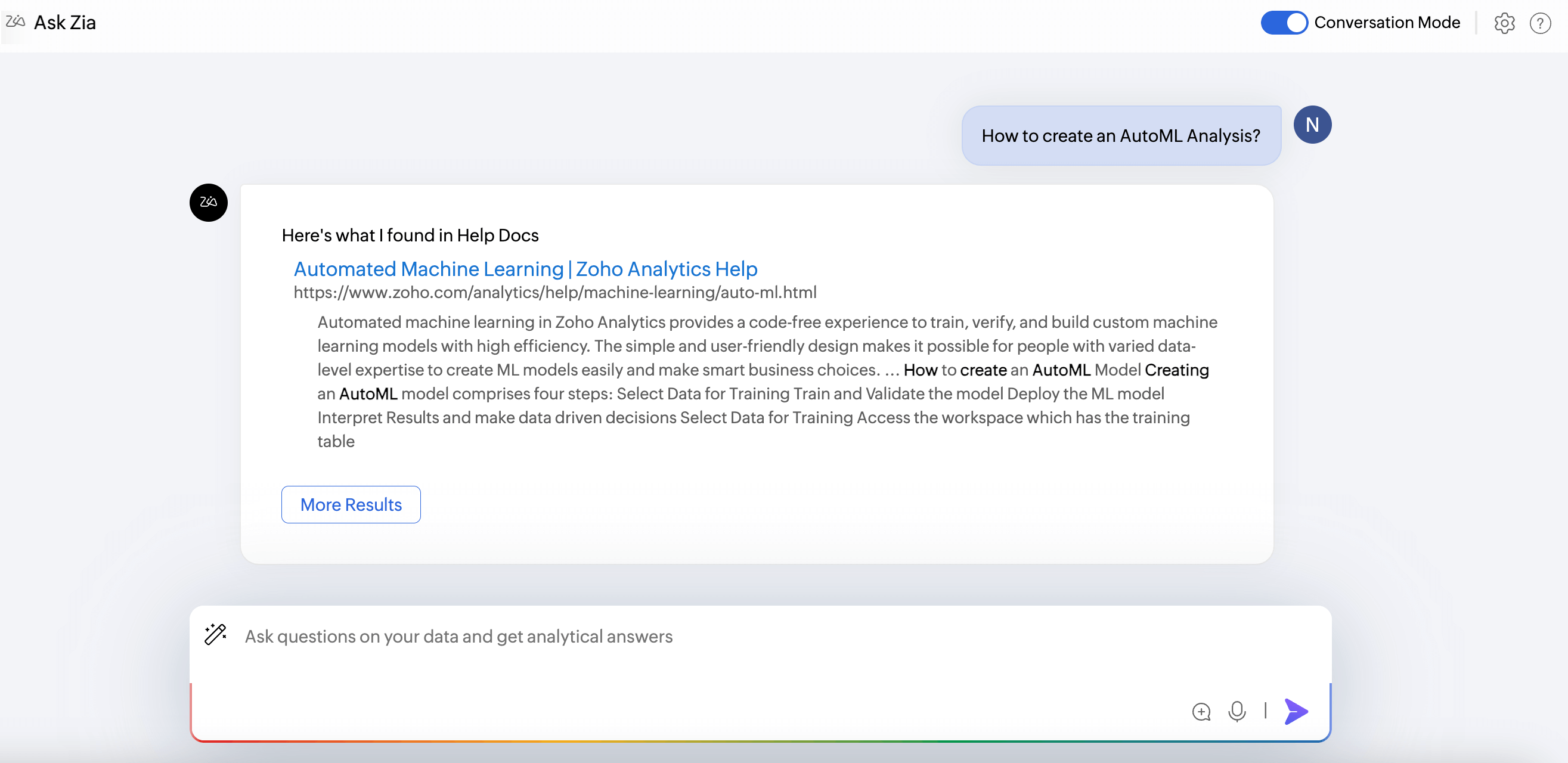This screenshot has height=763, width=1568.
Task: Click the Help Docs heading text
Action: (410, 235)
